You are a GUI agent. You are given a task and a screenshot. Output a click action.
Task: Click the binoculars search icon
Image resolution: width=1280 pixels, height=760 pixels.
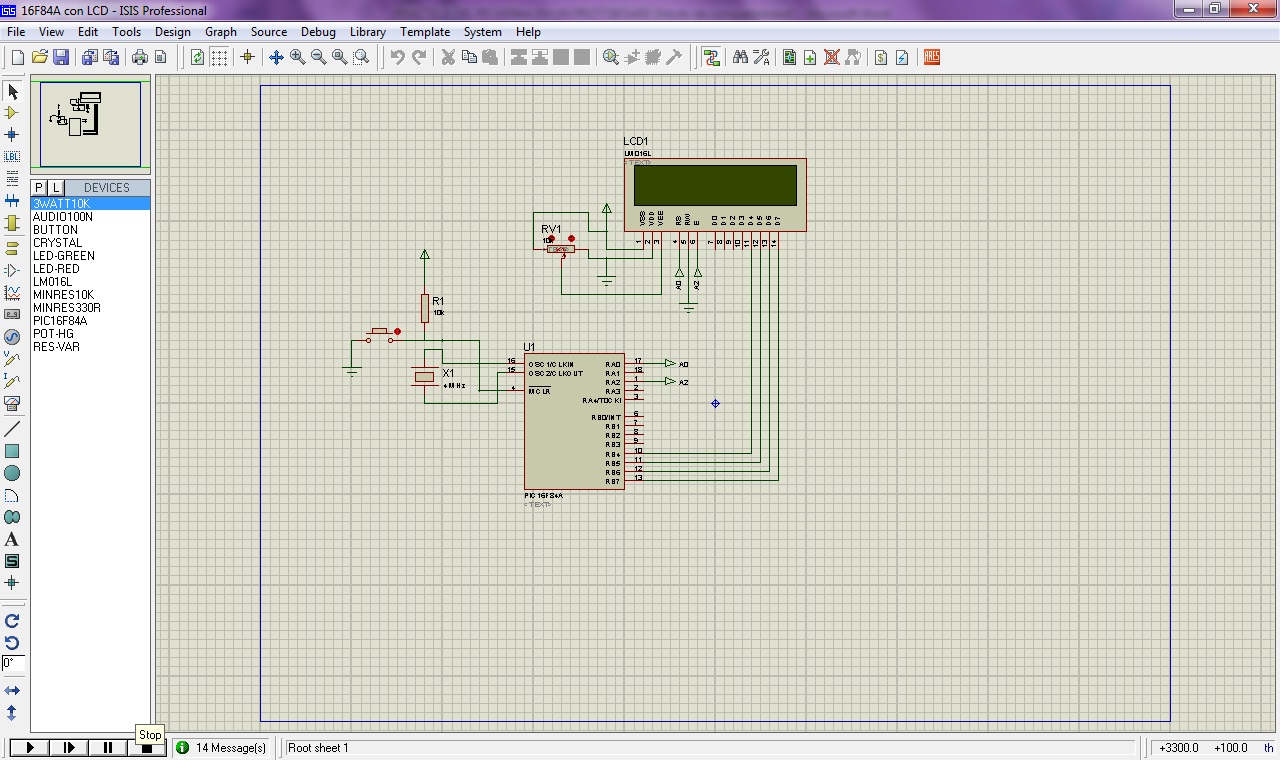click(740, 58)
